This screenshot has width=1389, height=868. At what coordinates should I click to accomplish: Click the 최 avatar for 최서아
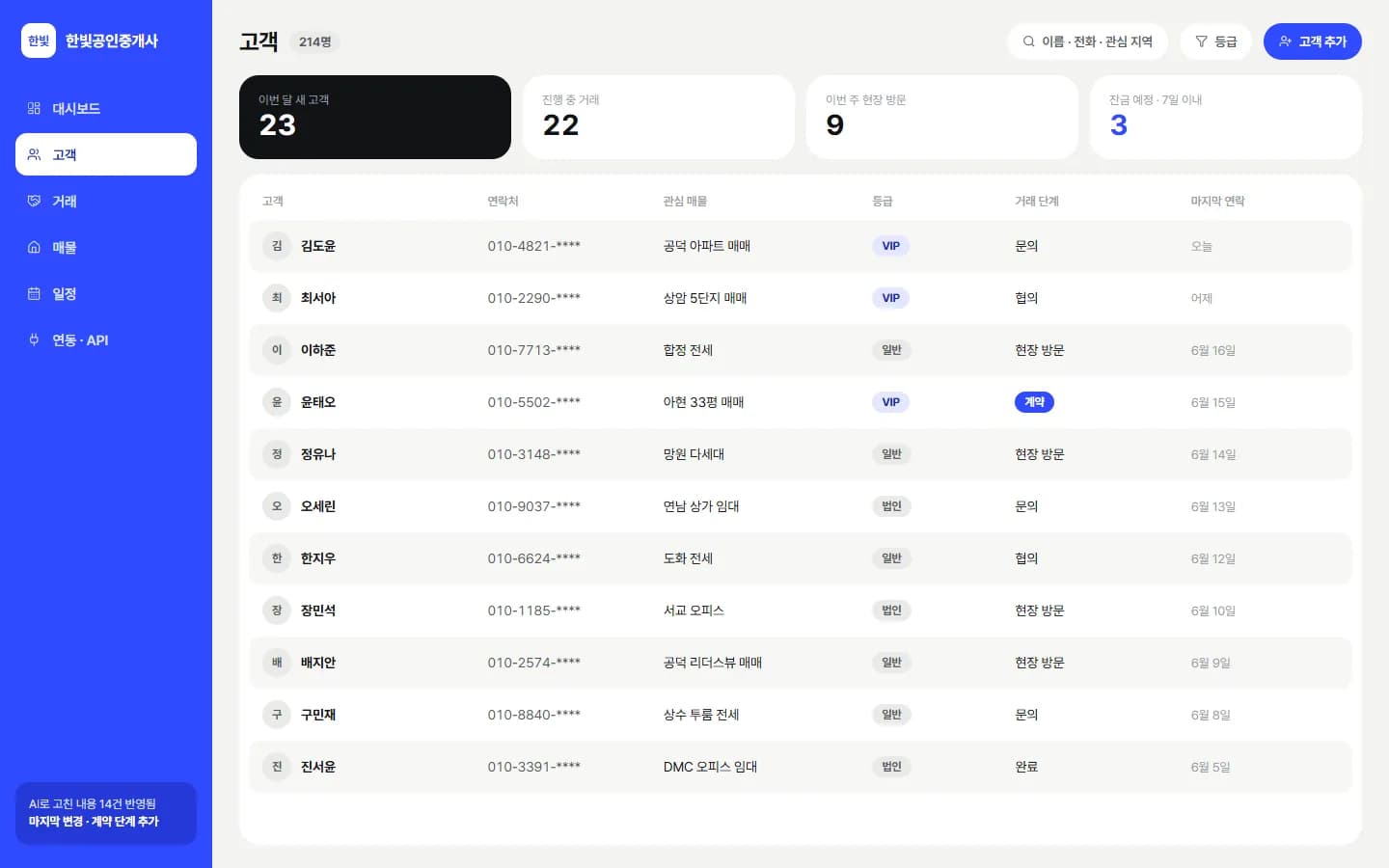point(277,298)
